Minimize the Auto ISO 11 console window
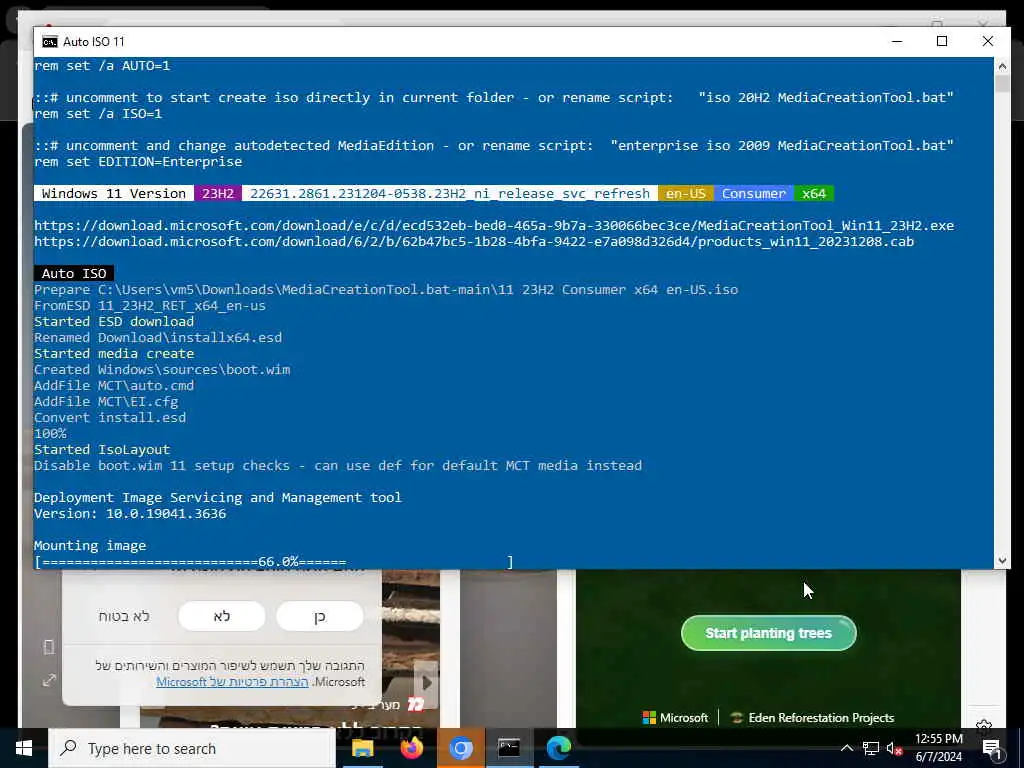 point(897,41)
